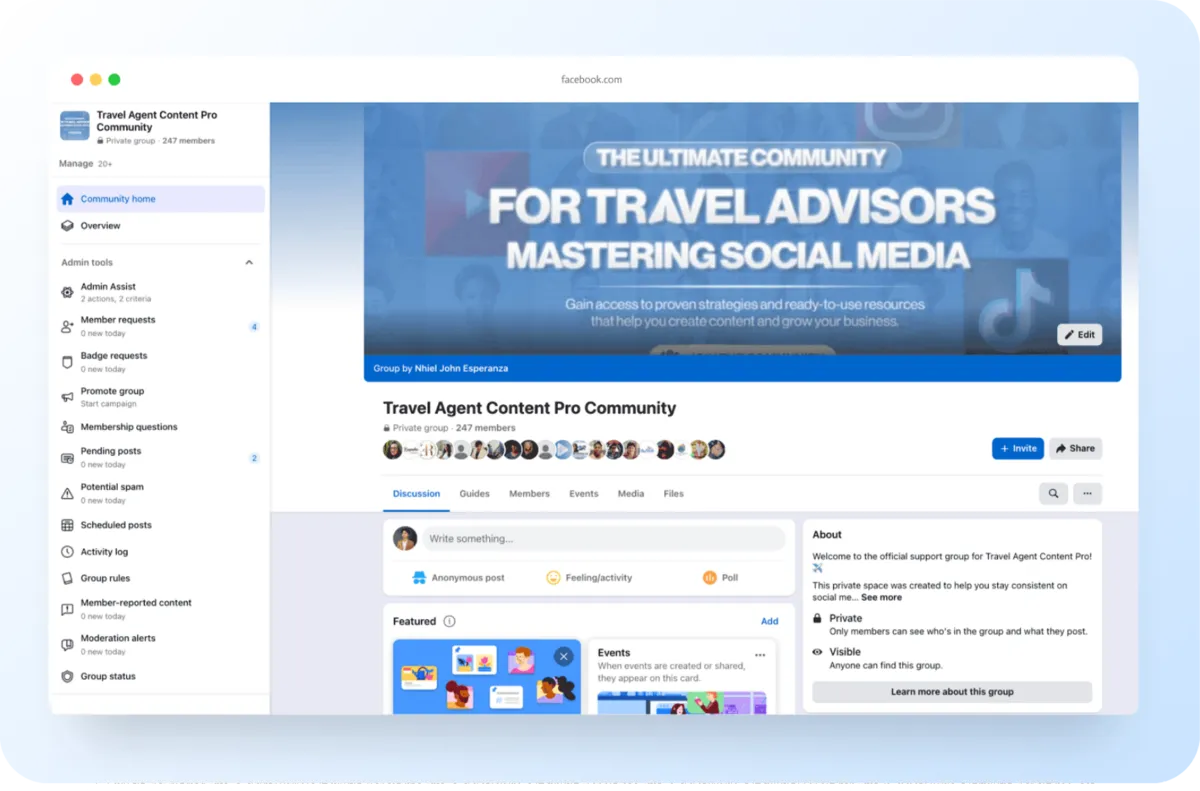Open the Member requests count badge 4
Viewport: 1200px width, 791px height.
pos(254,327)
